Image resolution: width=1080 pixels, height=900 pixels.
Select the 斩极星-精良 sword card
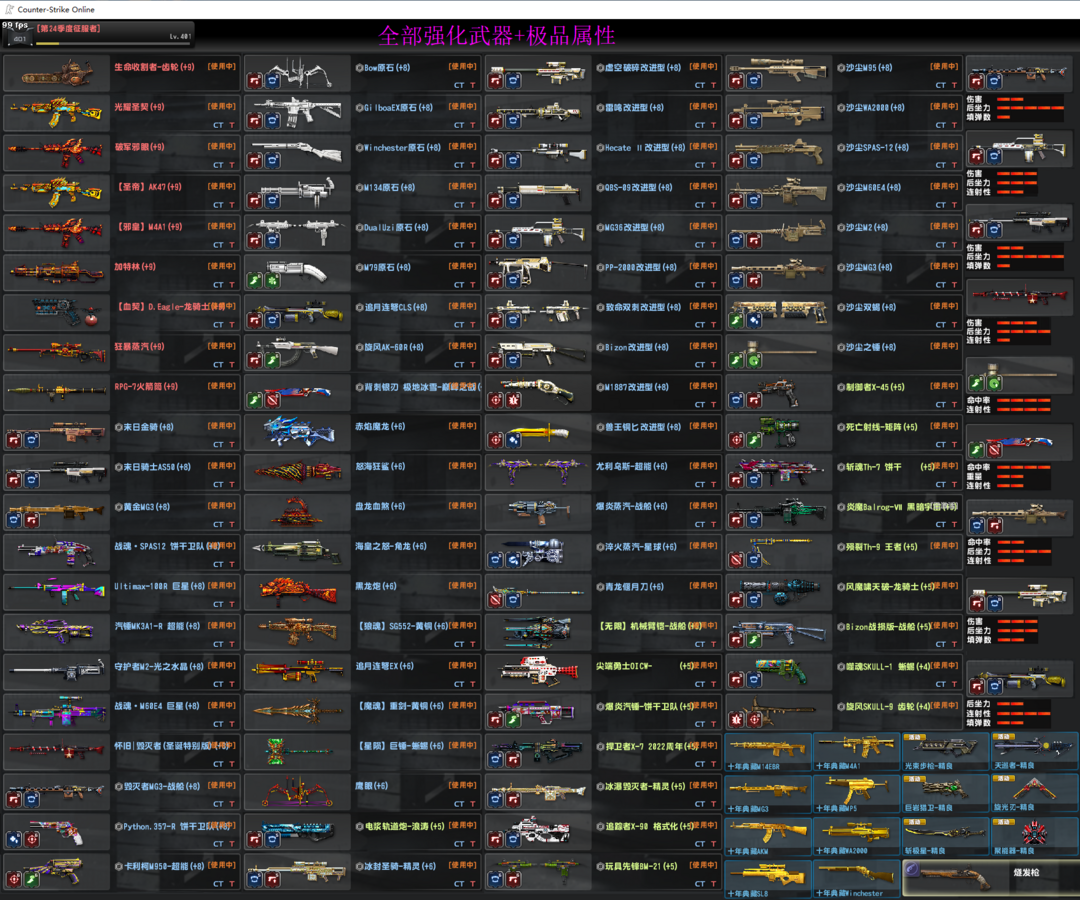tap(946, 837)
